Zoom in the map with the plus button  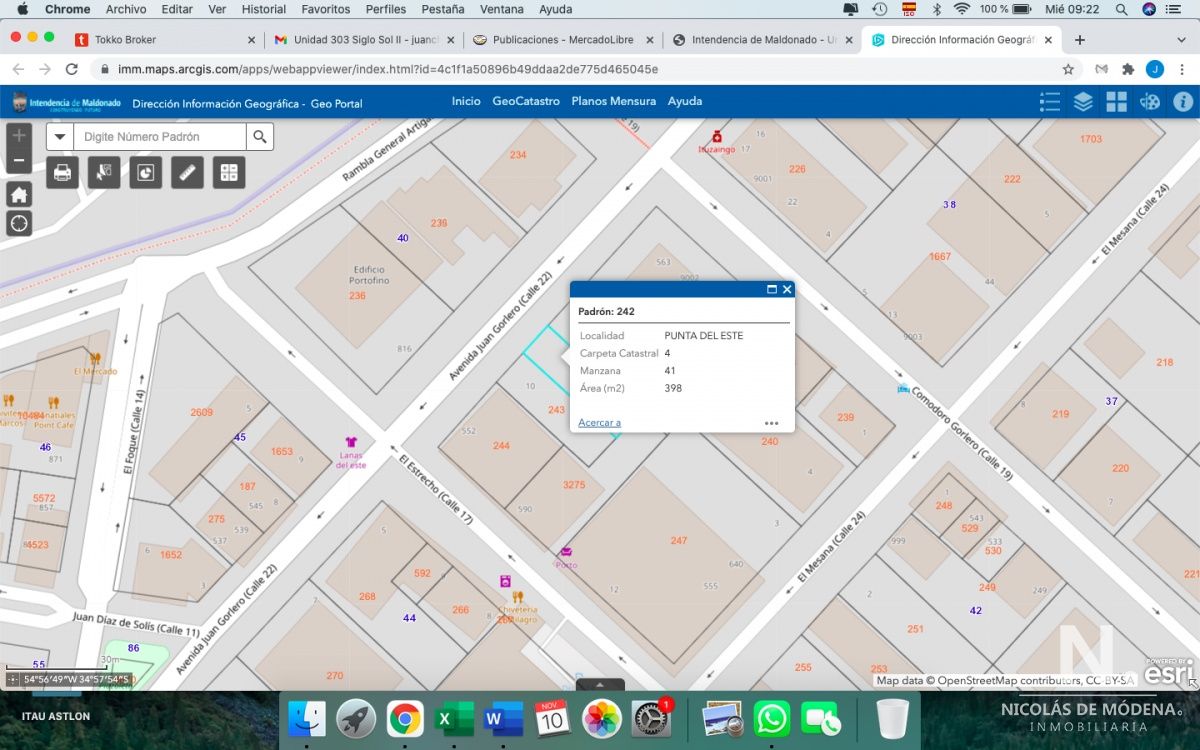click(x=19, y=135)
